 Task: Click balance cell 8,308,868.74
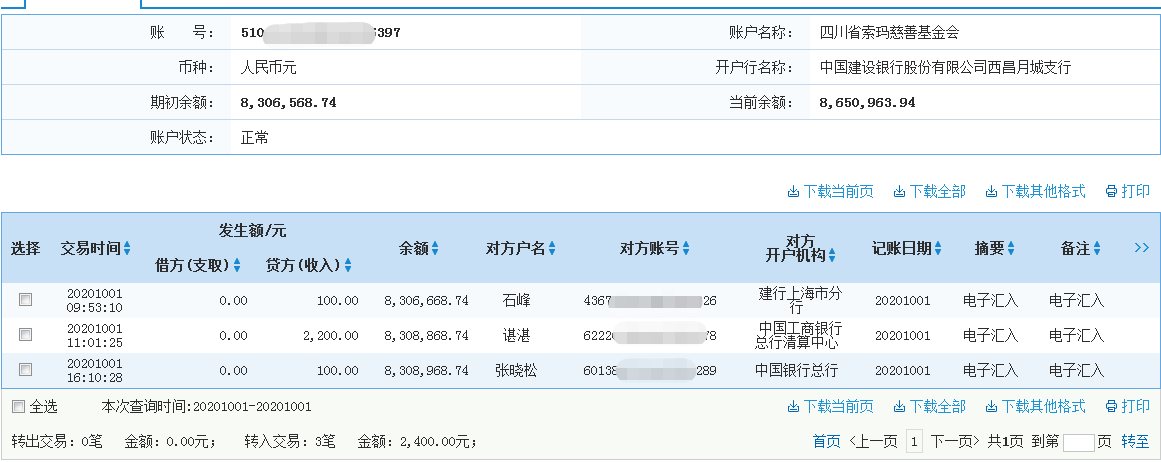click(426, 335)
